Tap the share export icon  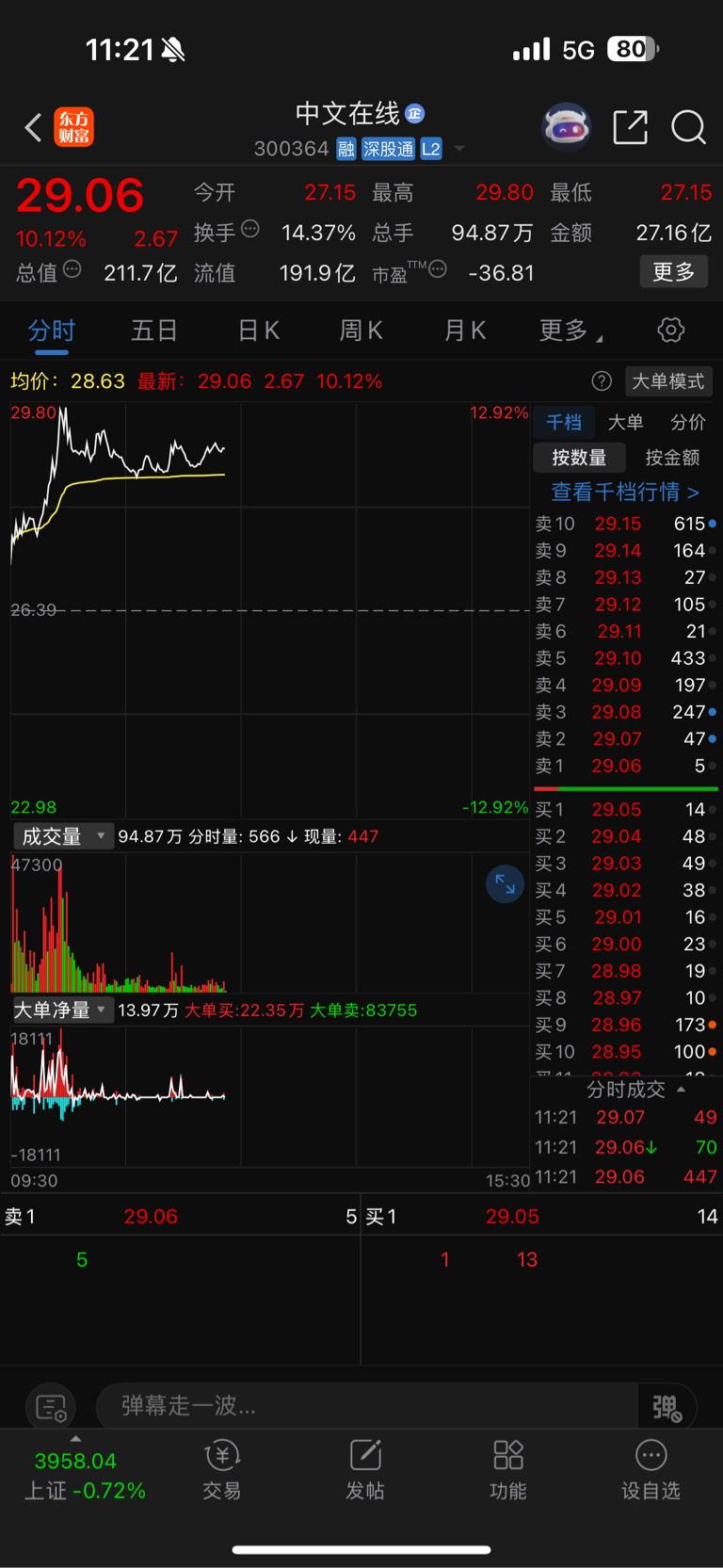point(630,127)
